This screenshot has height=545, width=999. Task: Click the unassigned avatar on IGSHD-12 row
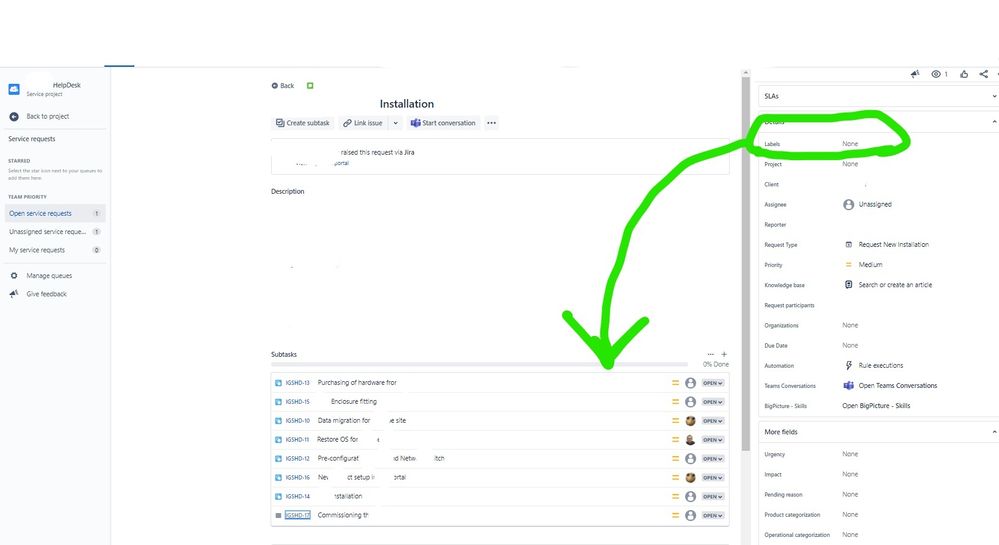click(x=690, y=458)
